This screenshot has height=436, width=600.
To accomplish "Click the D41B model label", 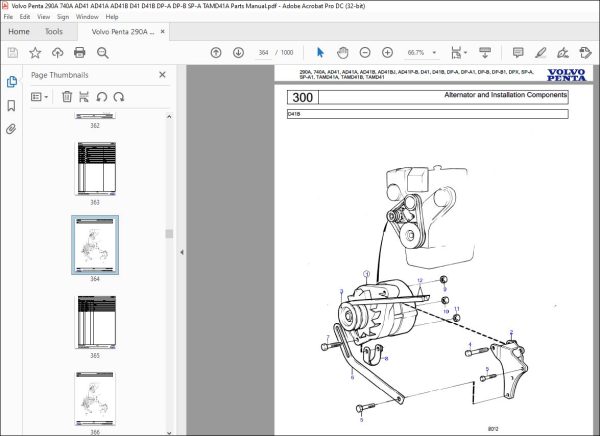I will coord(294,114).
